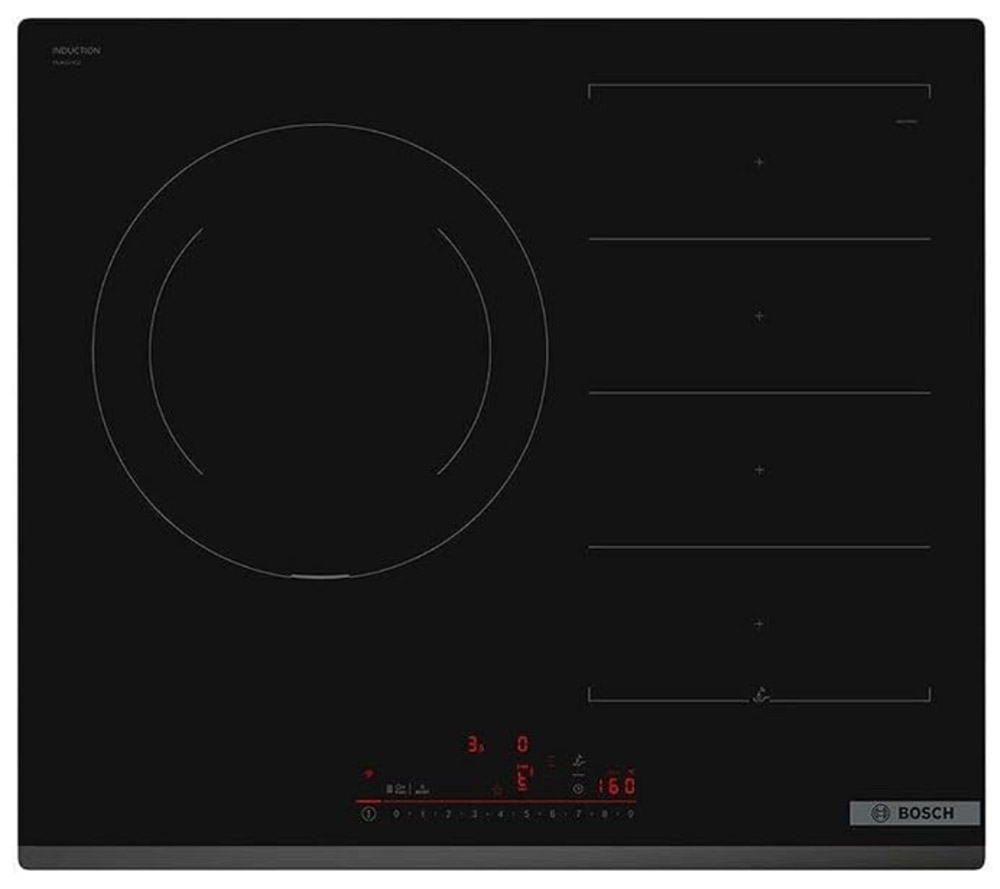The width and height of the screenshot is (1000, 889).
Task: Tap the red Wi-Fi Home Connect icon
Action: coord(369,774)
